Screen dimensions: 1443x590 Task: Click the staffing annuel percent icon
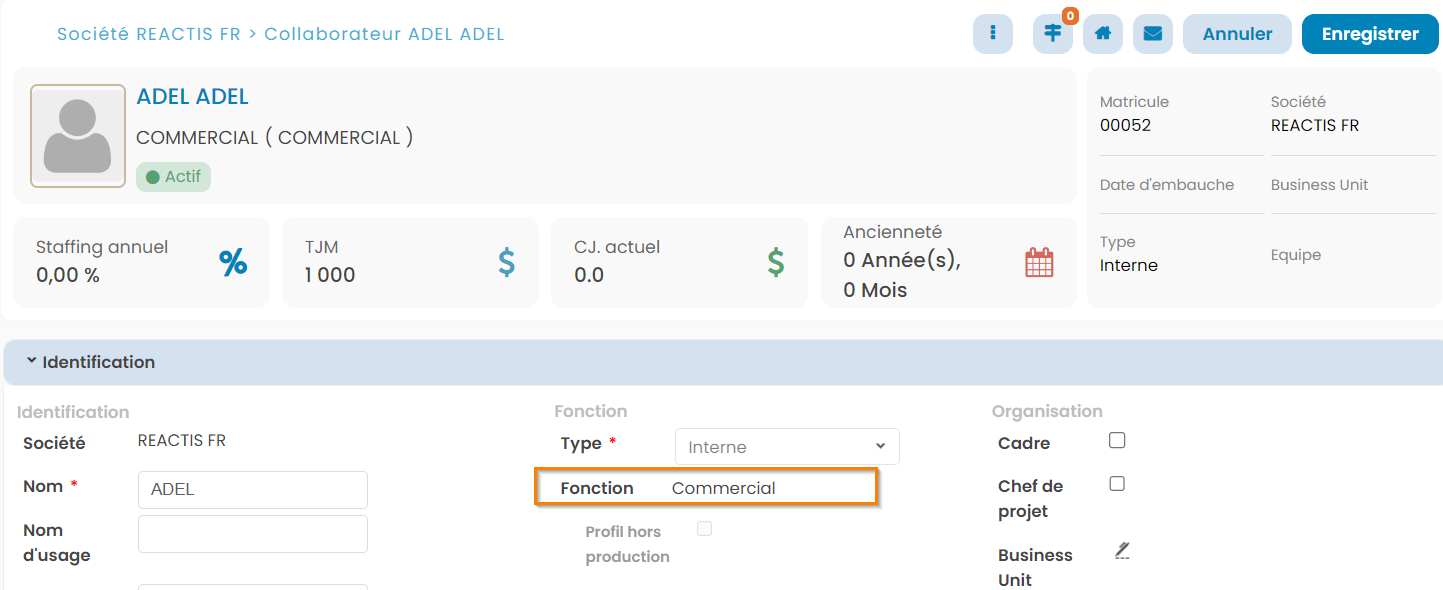pos(233,263)
